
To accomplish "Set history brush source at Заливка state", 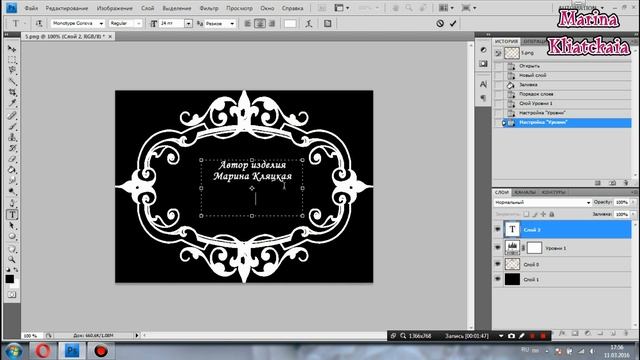I will (x=498, y=85).
